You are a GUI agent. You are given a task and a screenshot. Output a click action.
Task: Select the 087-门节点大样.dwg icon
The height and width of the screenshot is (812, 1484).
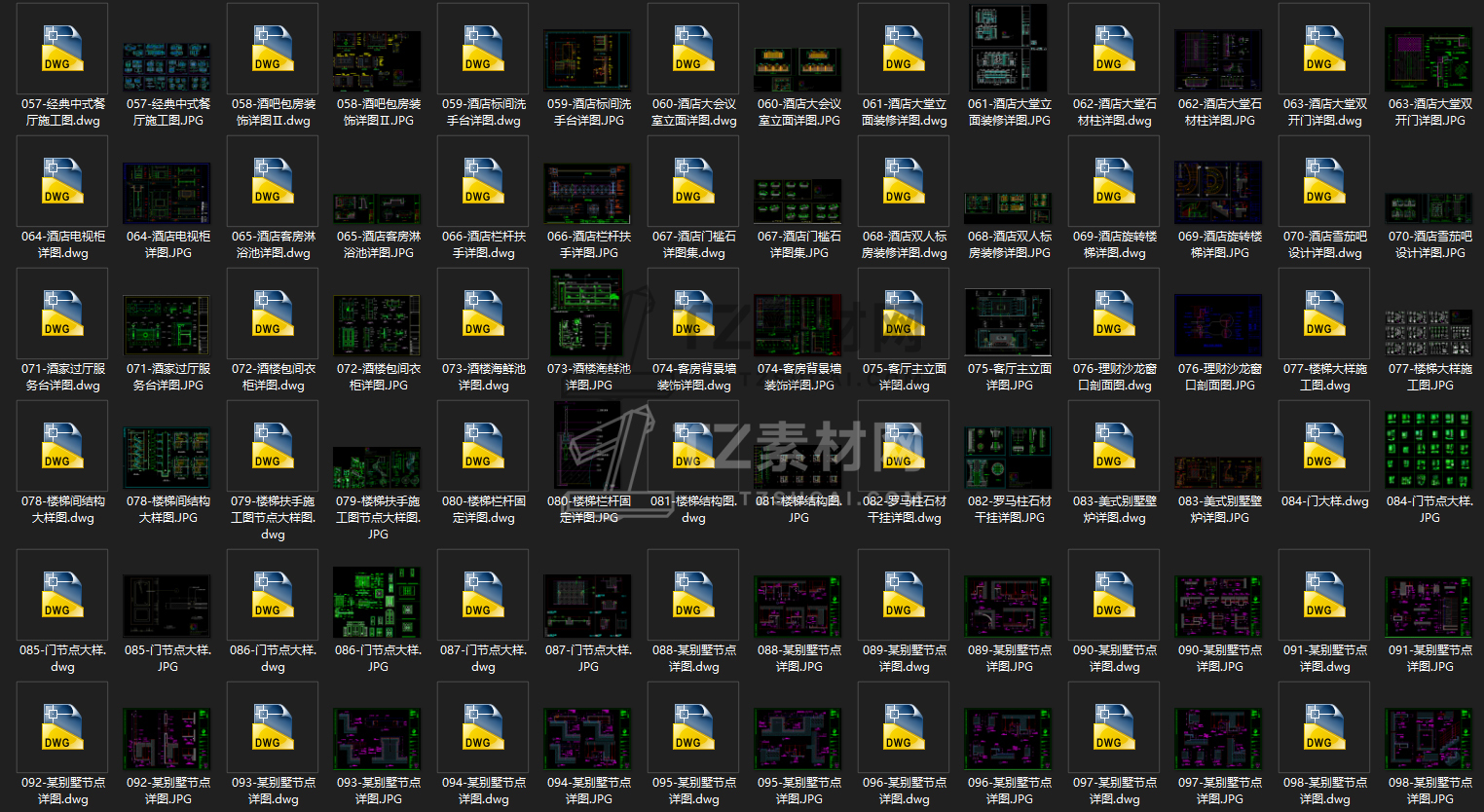pyautogui.click(x=483, y=595)
